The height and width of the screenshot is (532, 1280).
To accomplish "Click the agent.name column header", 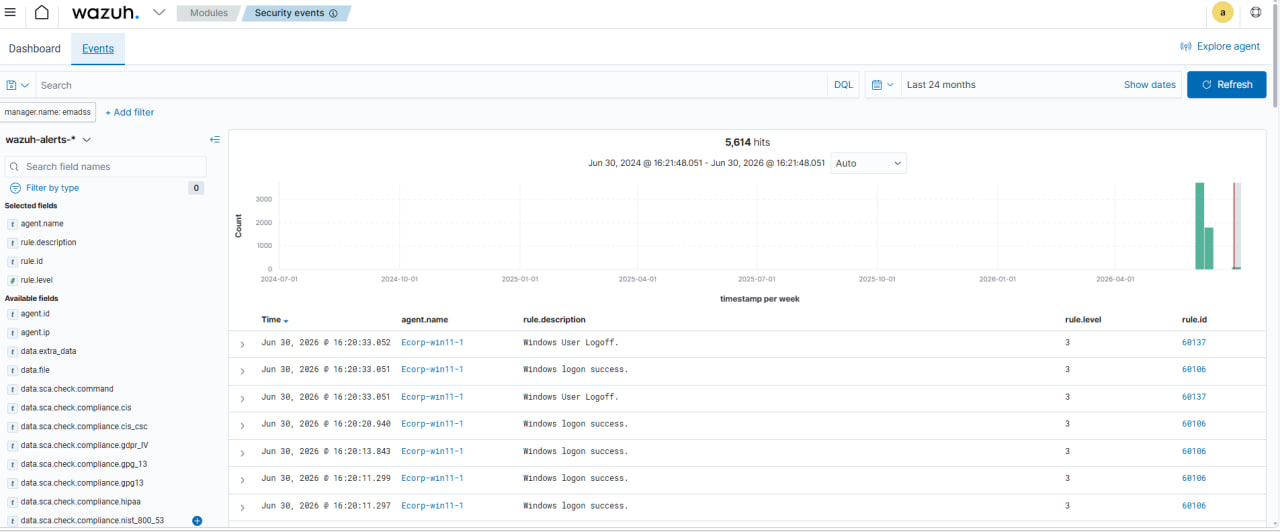I will click(x=424, y=320).
